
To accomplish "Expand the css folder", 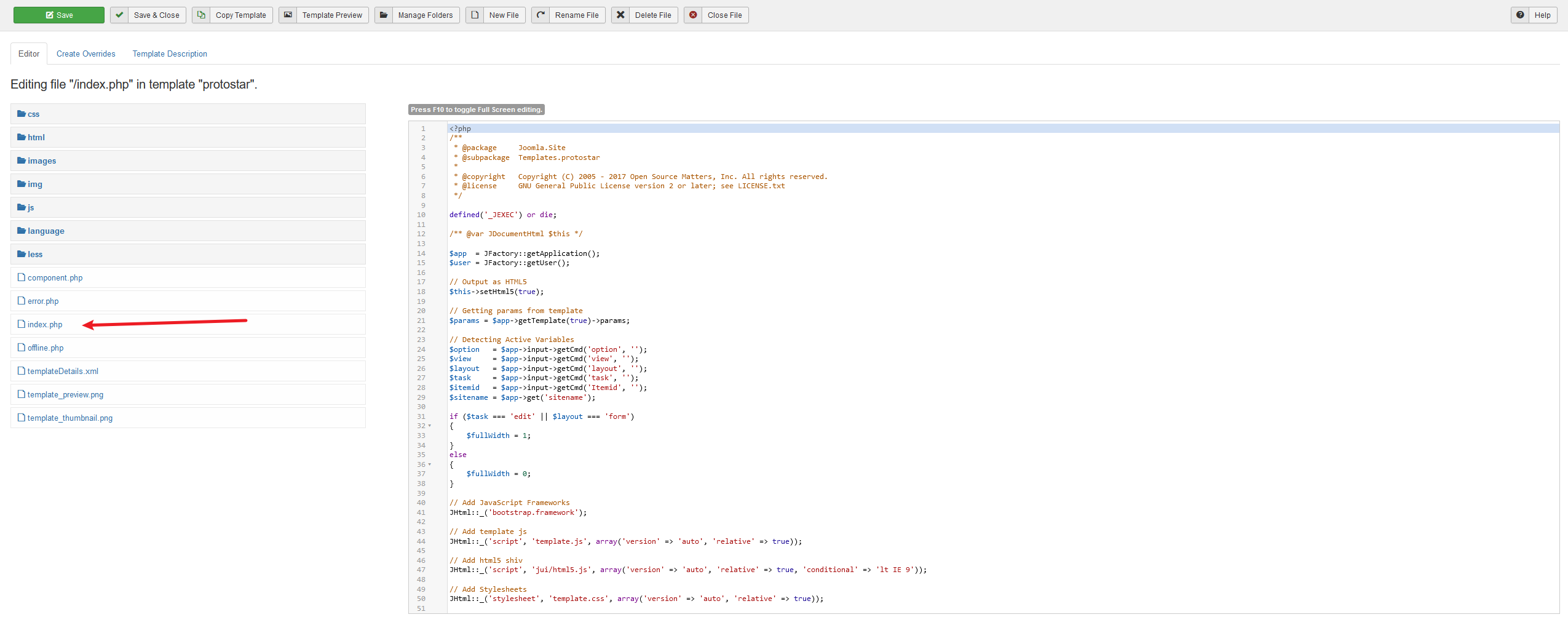I will coord(188,114).
